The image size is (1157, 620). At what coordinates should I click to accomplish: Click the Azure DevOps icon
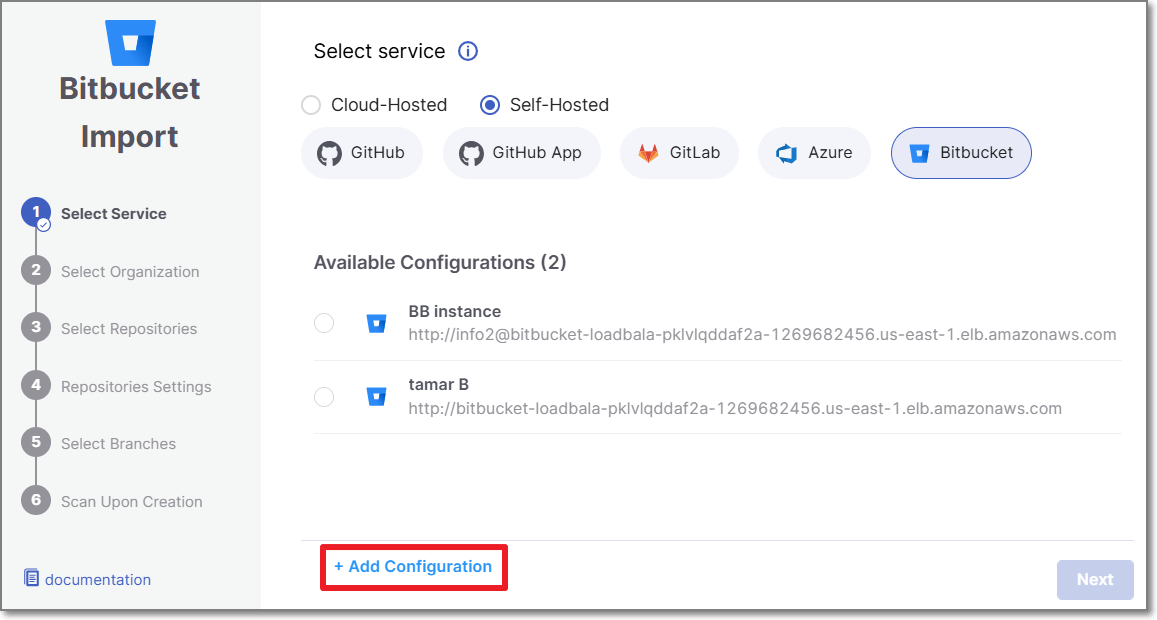pyautogui.click(x=787, y=153)
